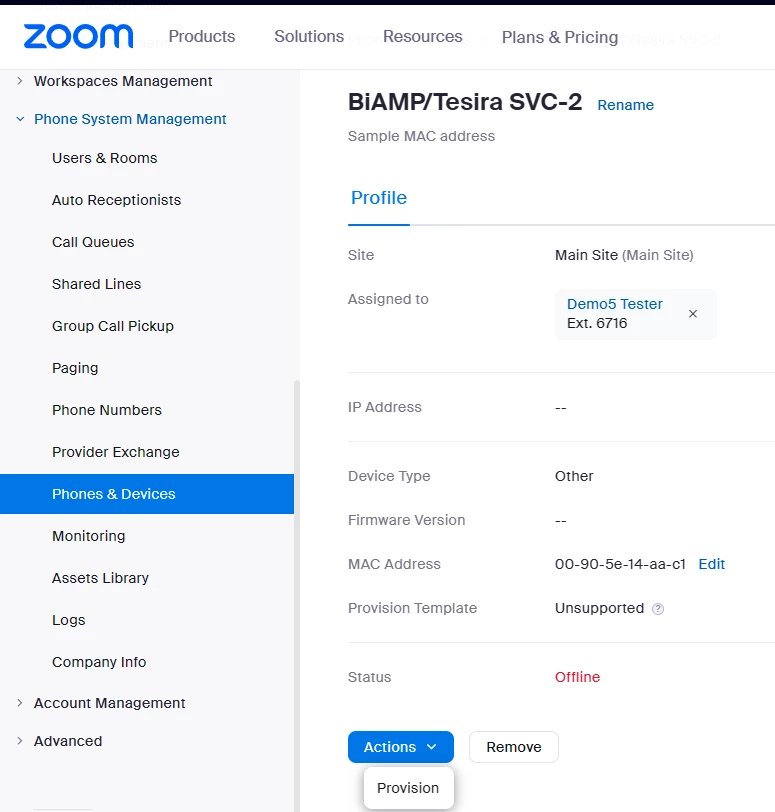Select Phone Numbers in the sidebar
This screenshot has height=812, width=775.
[107, 410]
